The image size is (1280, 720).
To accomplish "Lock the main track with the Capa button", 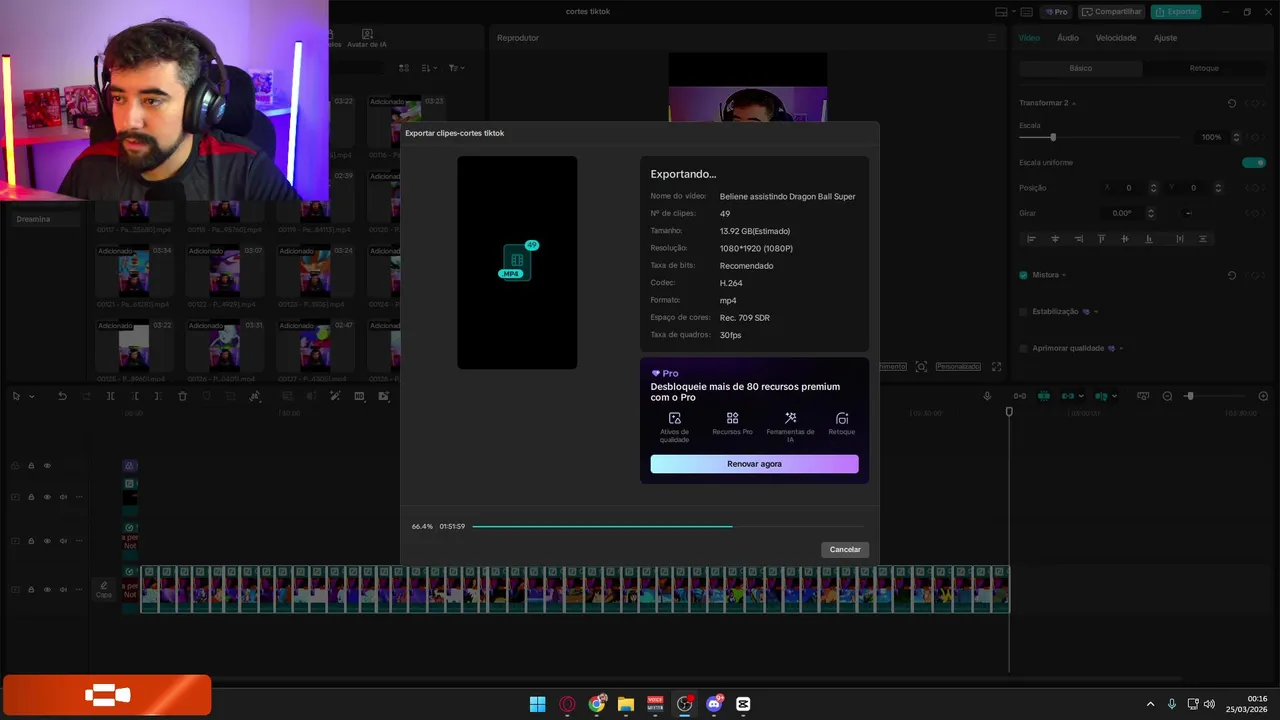I will (x=31, y=589).
